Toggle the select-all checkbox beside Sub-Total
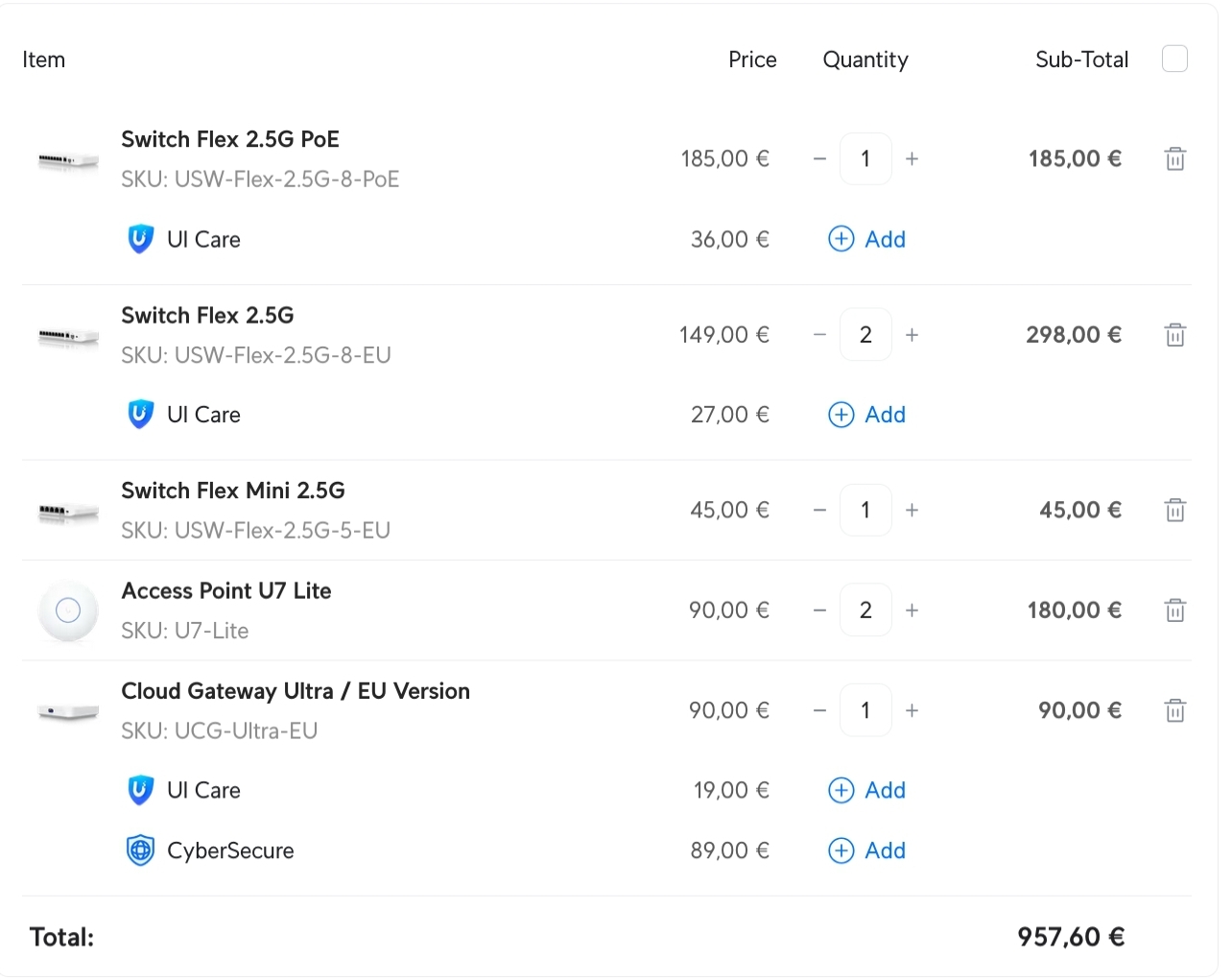 pos(1174,59)
